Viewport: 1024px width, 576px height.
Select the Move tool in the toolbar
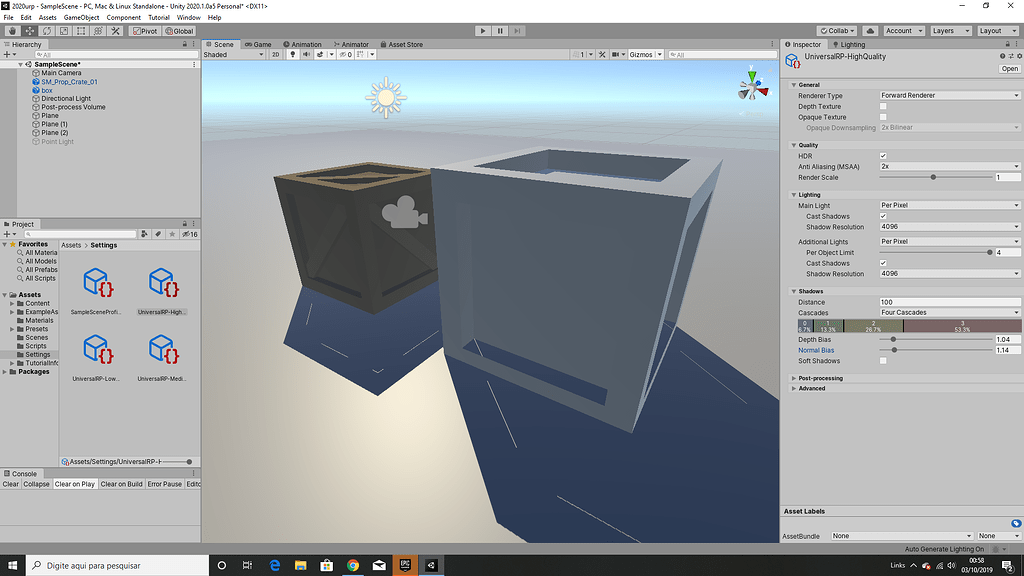(32, 31)
